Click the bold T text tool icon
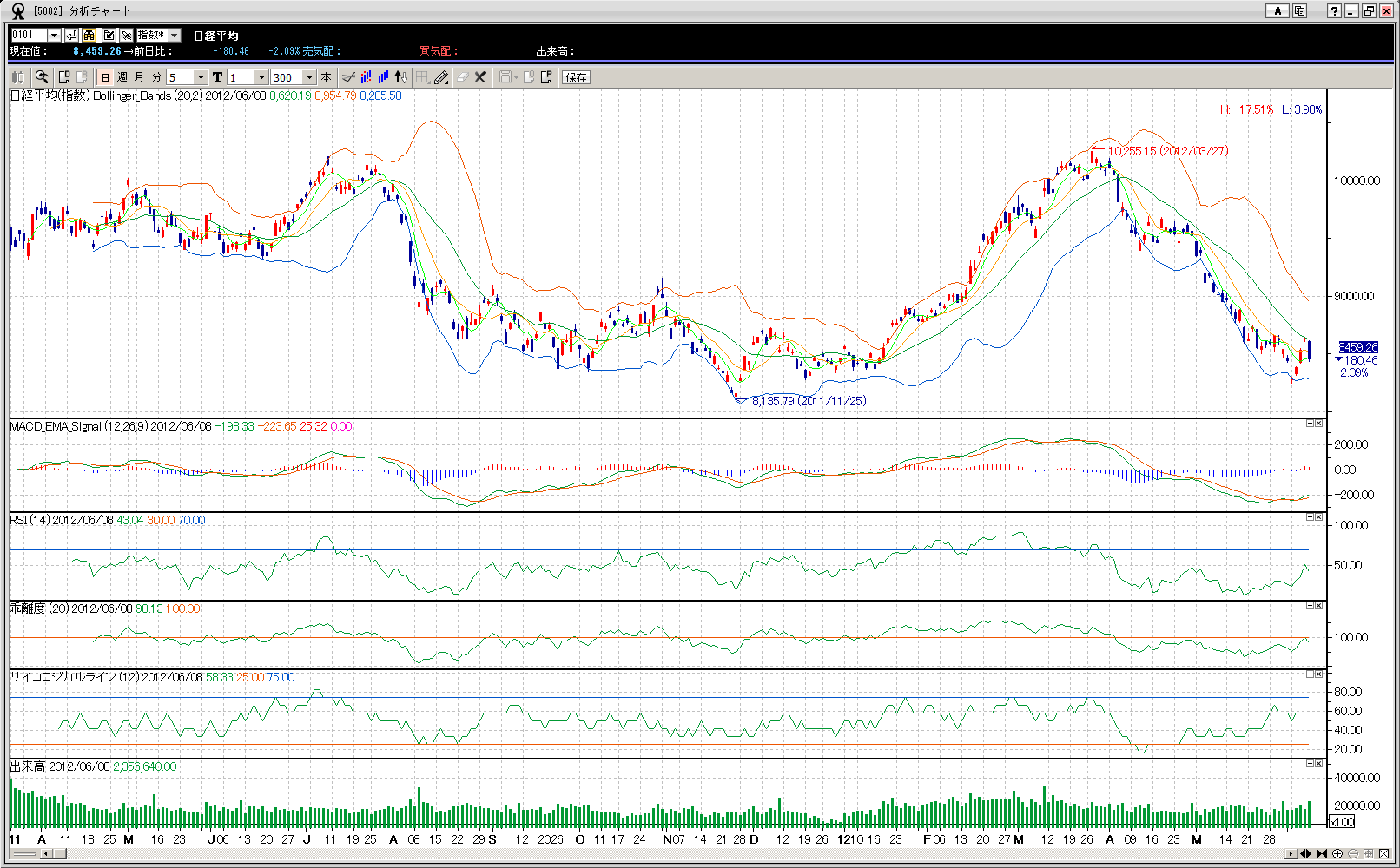The height and width of the screenshot is (868, 1400). [x=217, y=77]
